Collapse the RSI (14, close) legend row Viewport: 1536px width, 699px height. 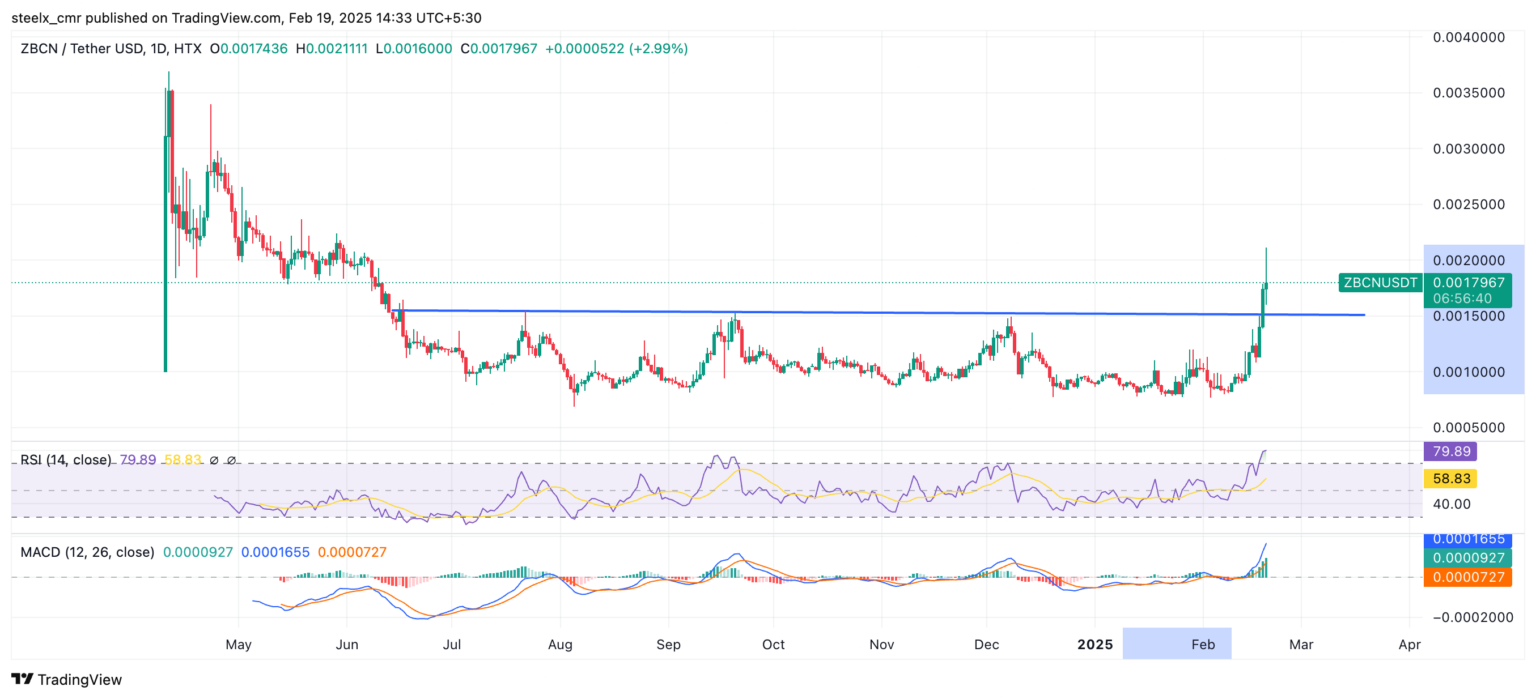coord(65,460)
